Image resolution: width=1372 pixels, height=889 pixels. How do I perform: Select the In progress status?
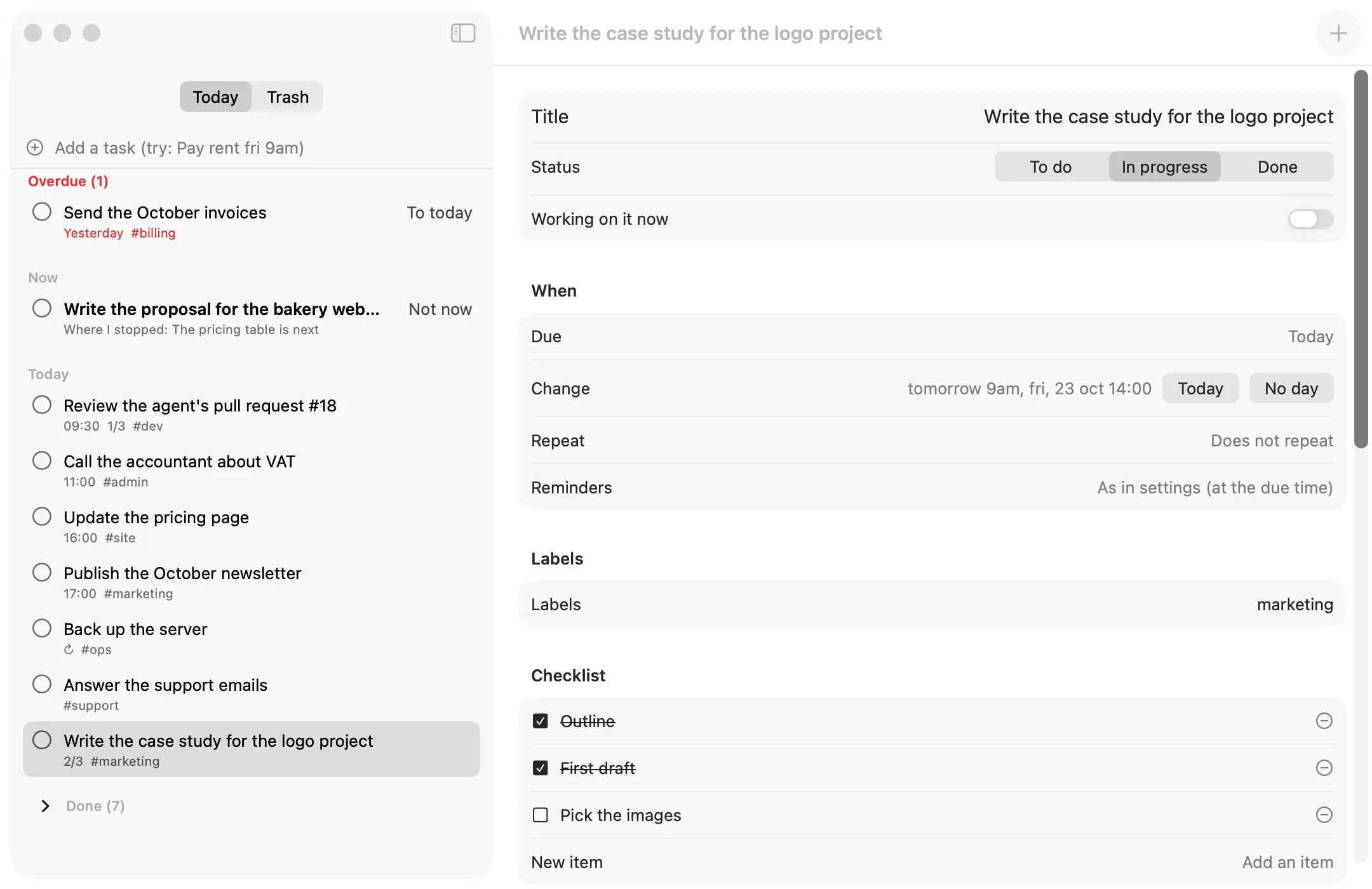1164,167
